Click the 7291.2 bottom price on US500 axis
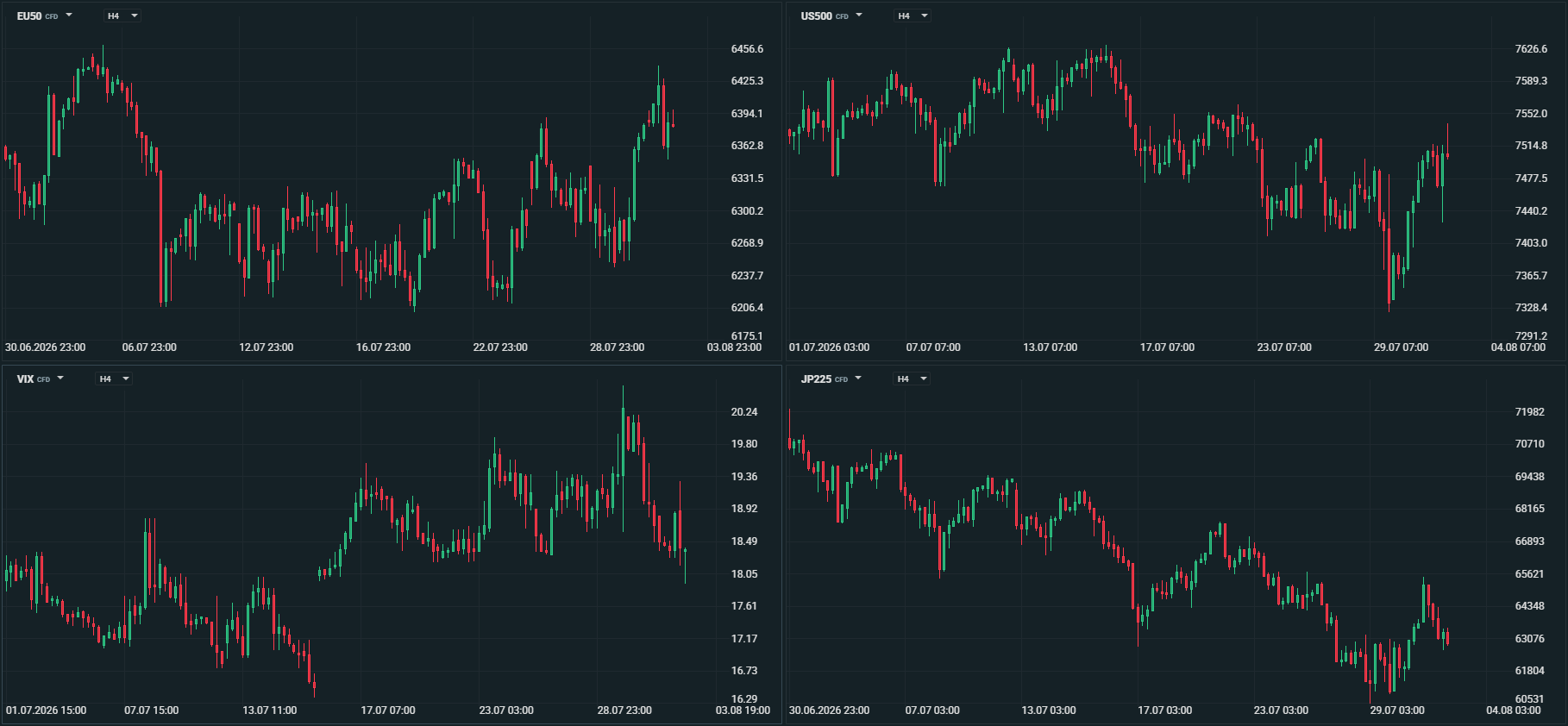Image resolution: width=1568 pixels, height=726 pixels. 1531,336
